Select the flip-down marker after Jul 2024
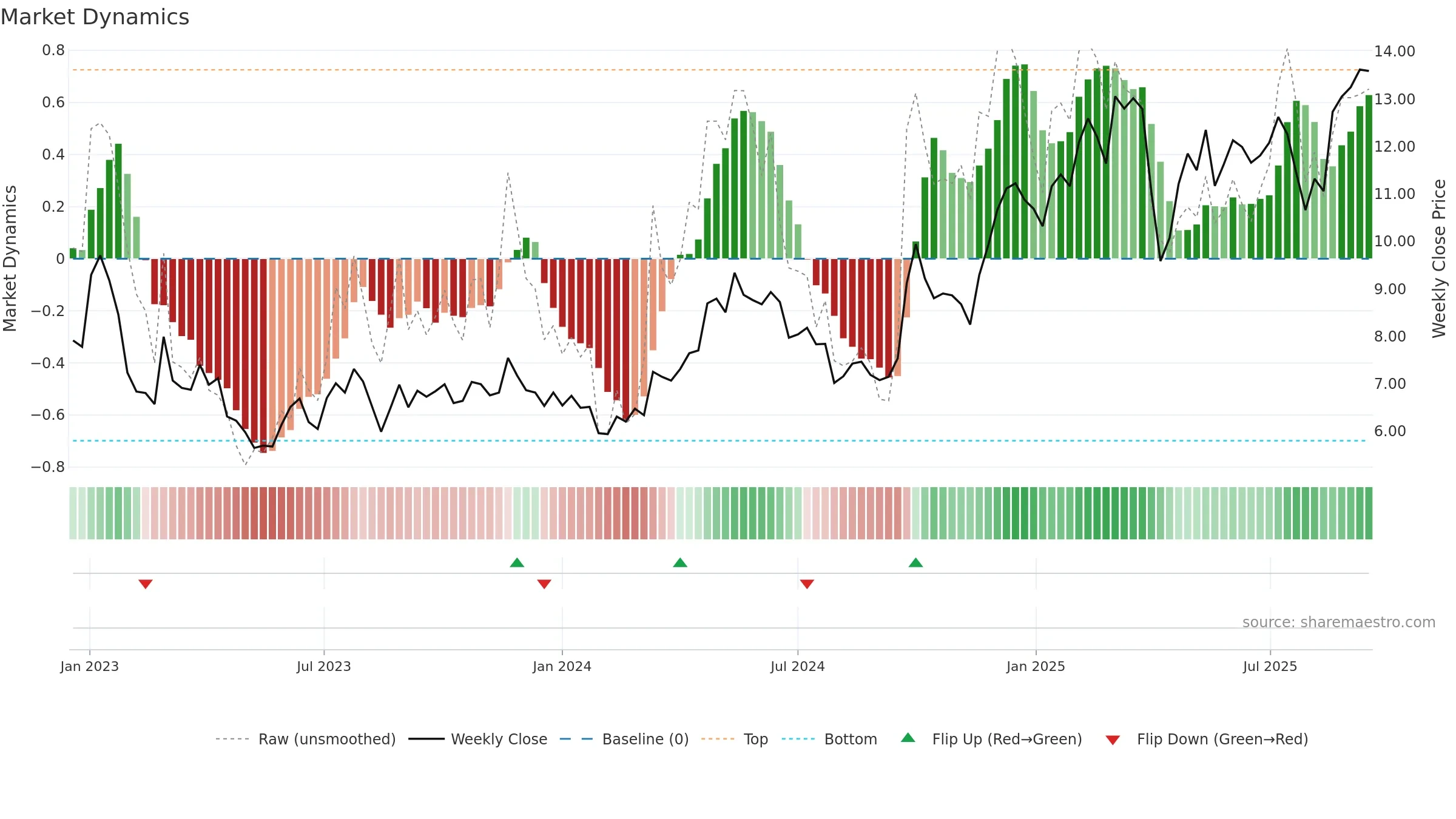Screen dimensions: 1456x819 807,584
